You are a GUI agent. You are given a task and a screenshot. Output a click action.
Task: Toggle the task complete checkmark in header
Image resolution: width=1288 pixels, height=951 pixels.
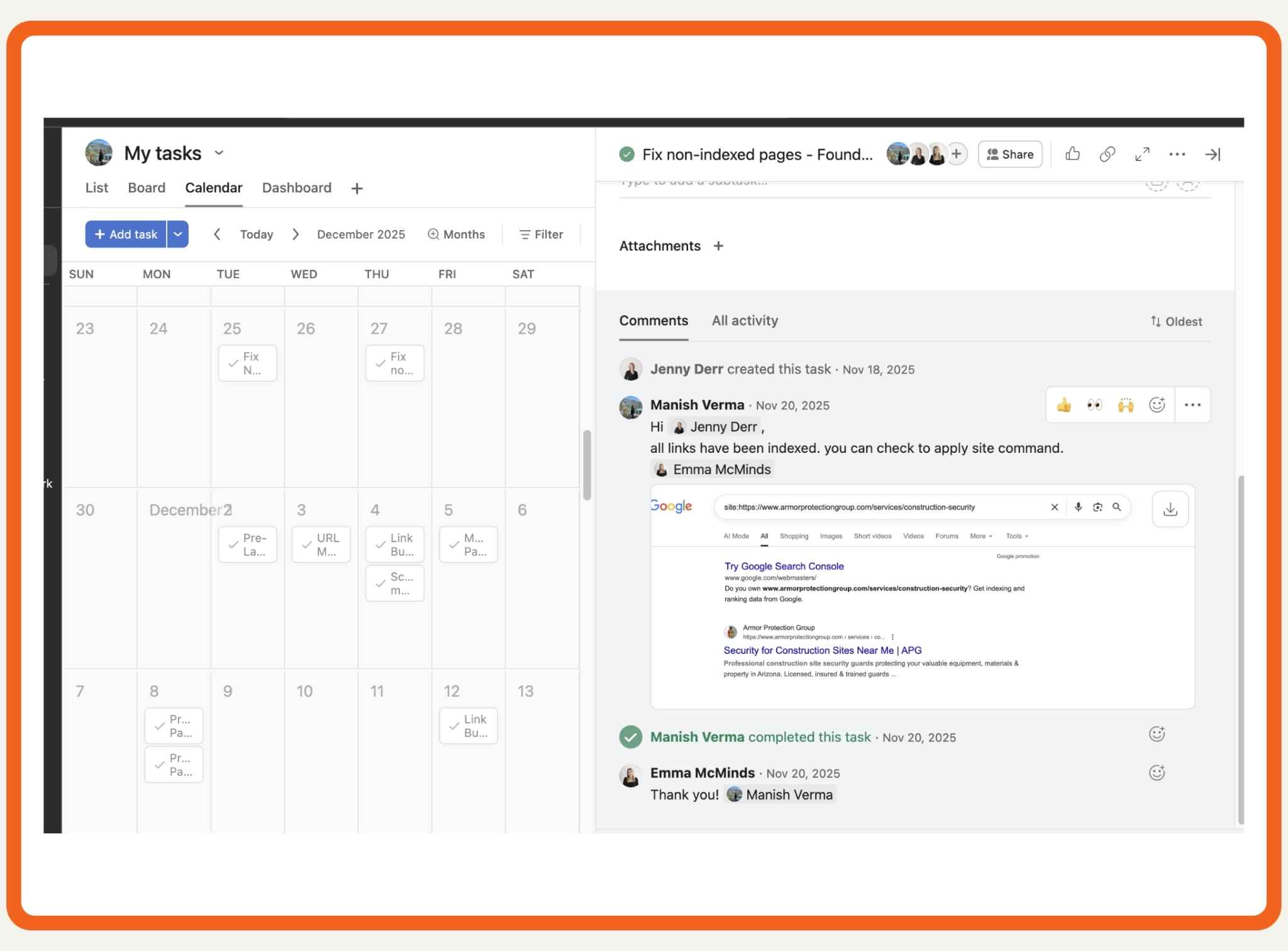[627, 154]
